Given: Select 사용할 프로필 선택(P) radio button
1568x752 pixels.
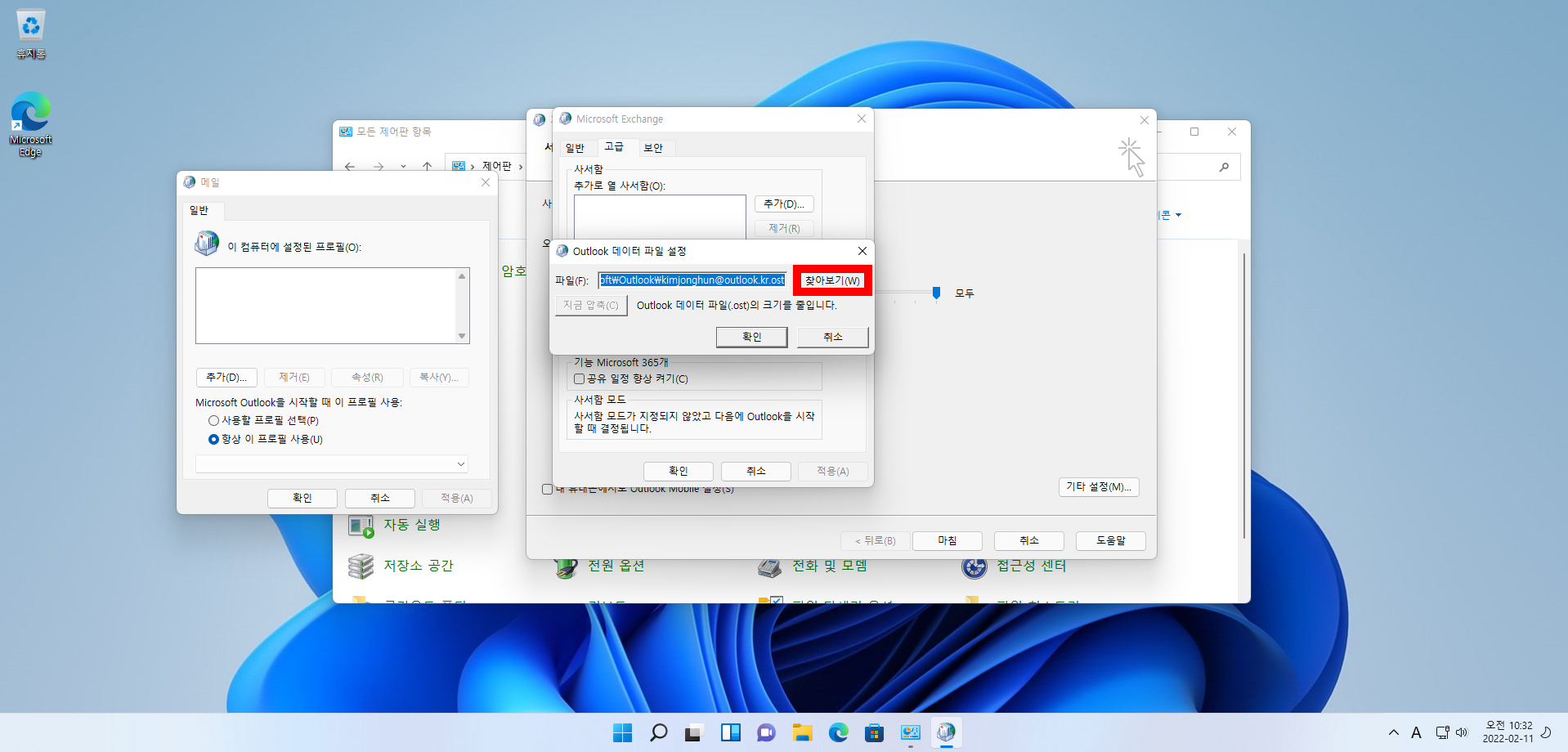Looking at the screenshot, I should 213,420.
